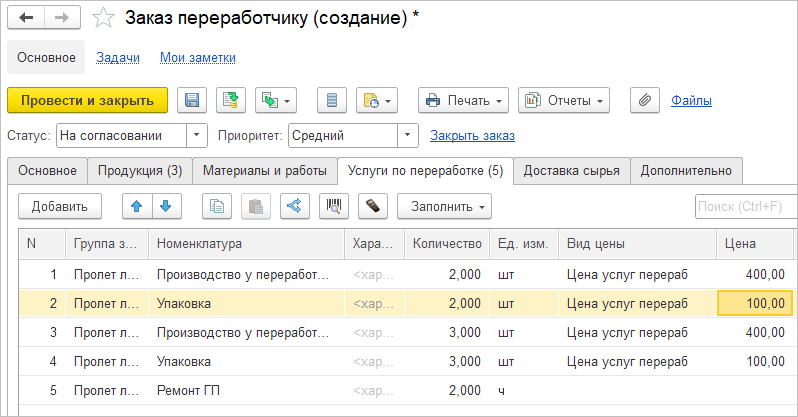Click the paperclip attachment icon
This screenshot has height=417, width=798.
pos(645,100)
